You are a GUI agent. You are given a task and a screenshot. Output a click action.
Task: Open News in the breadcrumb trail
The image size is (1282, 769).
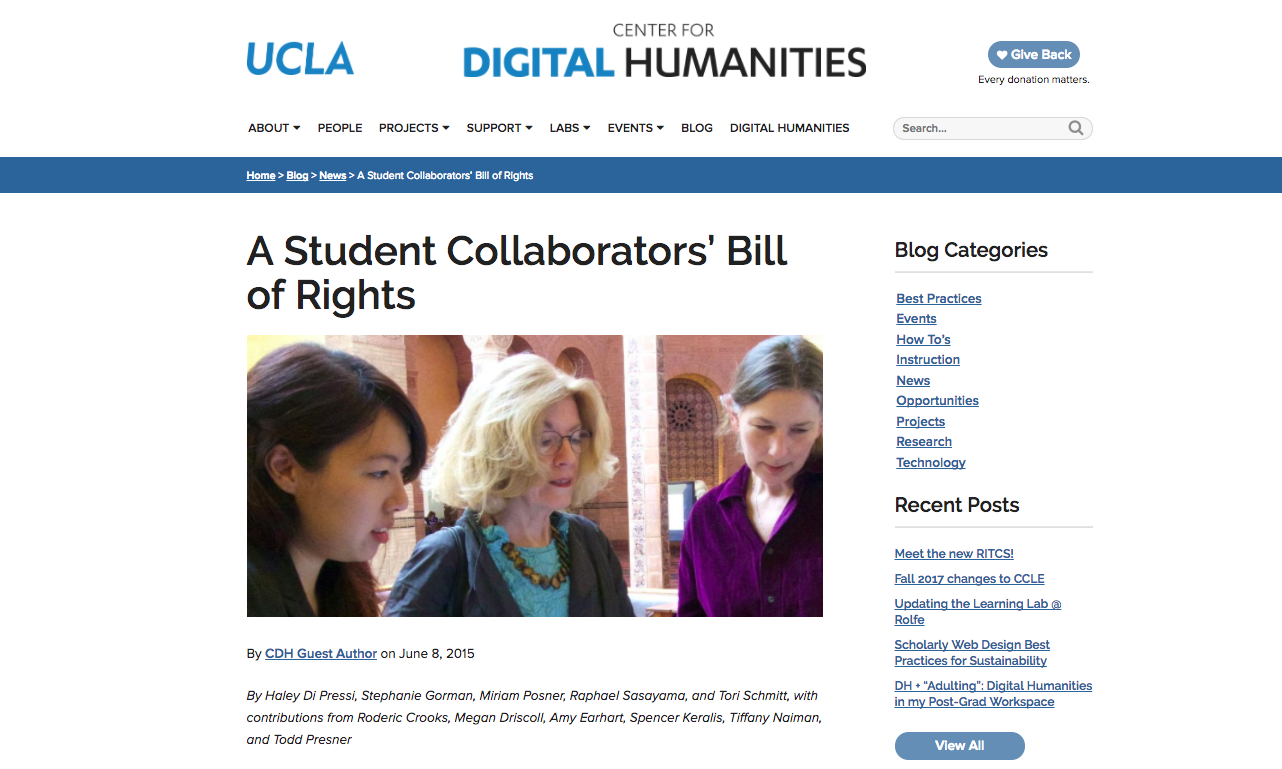click(x=333, y=176)
